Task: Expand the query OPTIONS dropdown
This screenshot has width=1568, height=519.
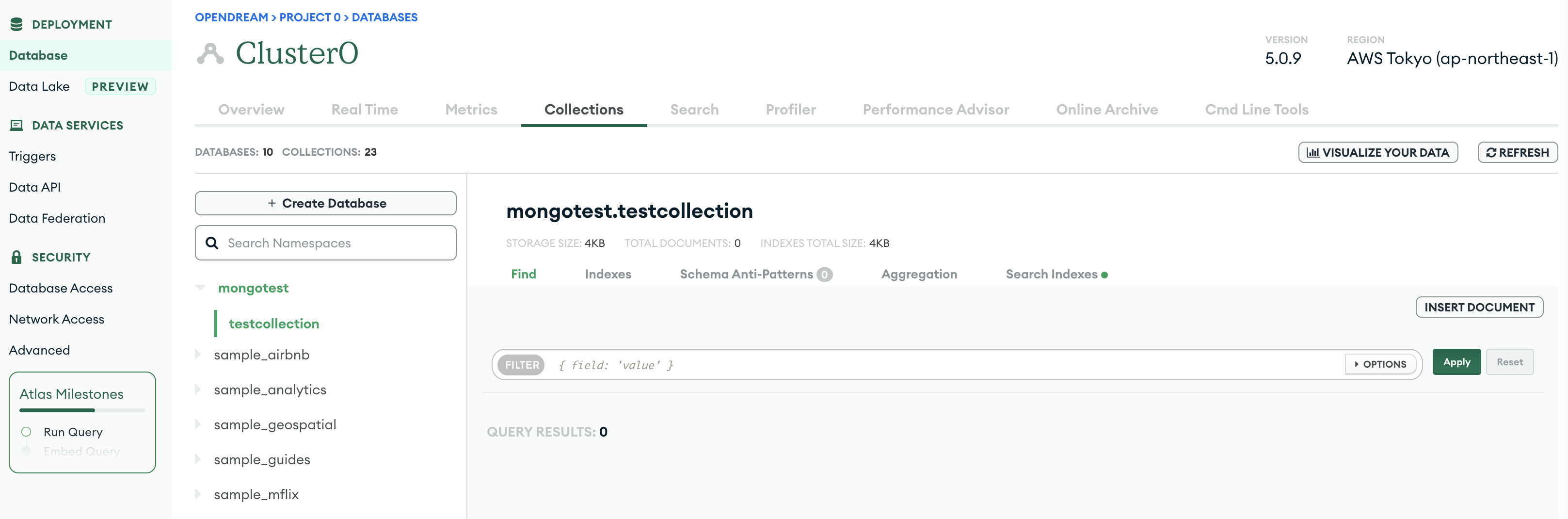Action: click(x=1380, y=364)
